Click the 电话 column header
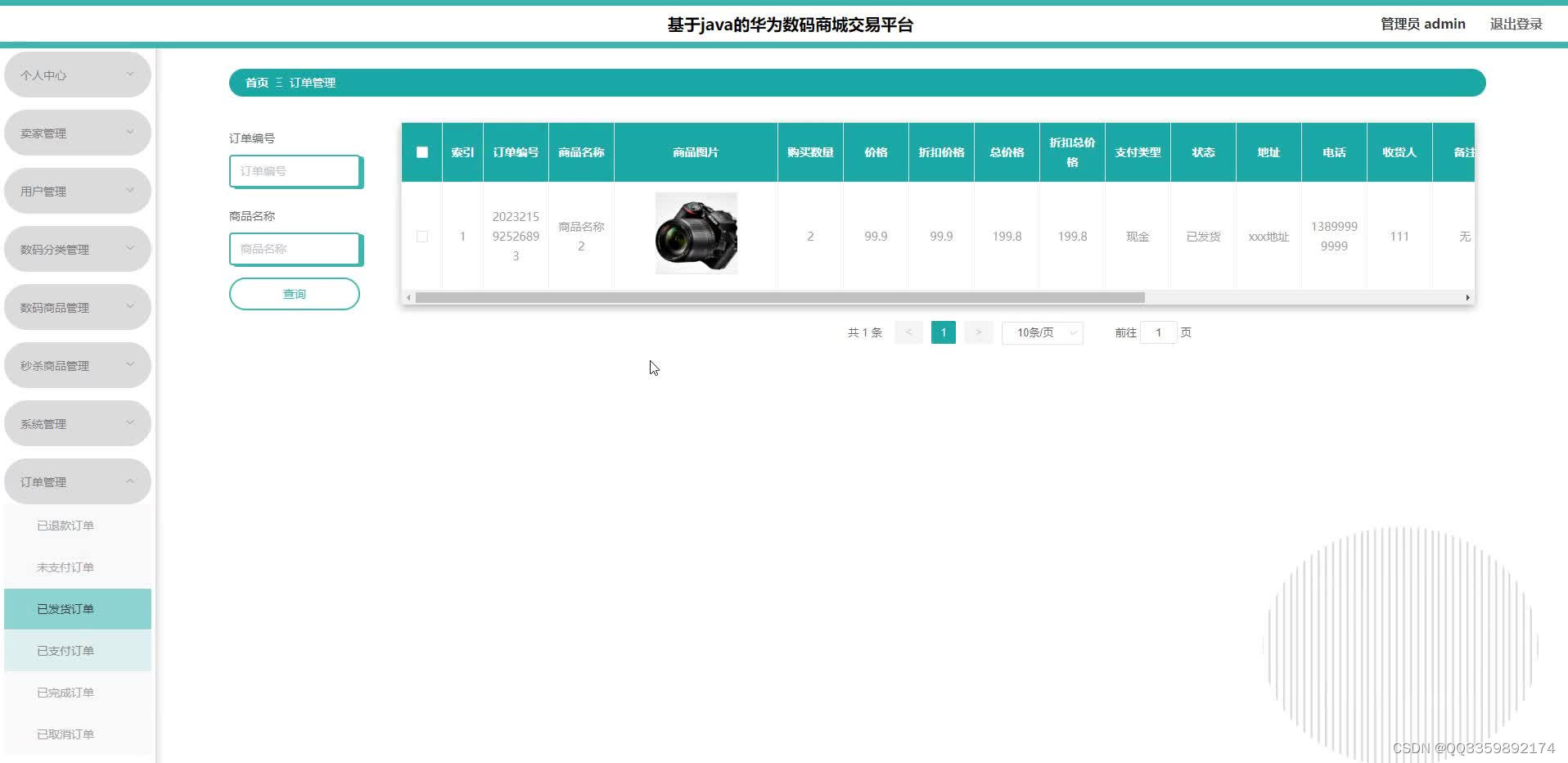This screenshot has width=1568, height=763. (1334, 152)
